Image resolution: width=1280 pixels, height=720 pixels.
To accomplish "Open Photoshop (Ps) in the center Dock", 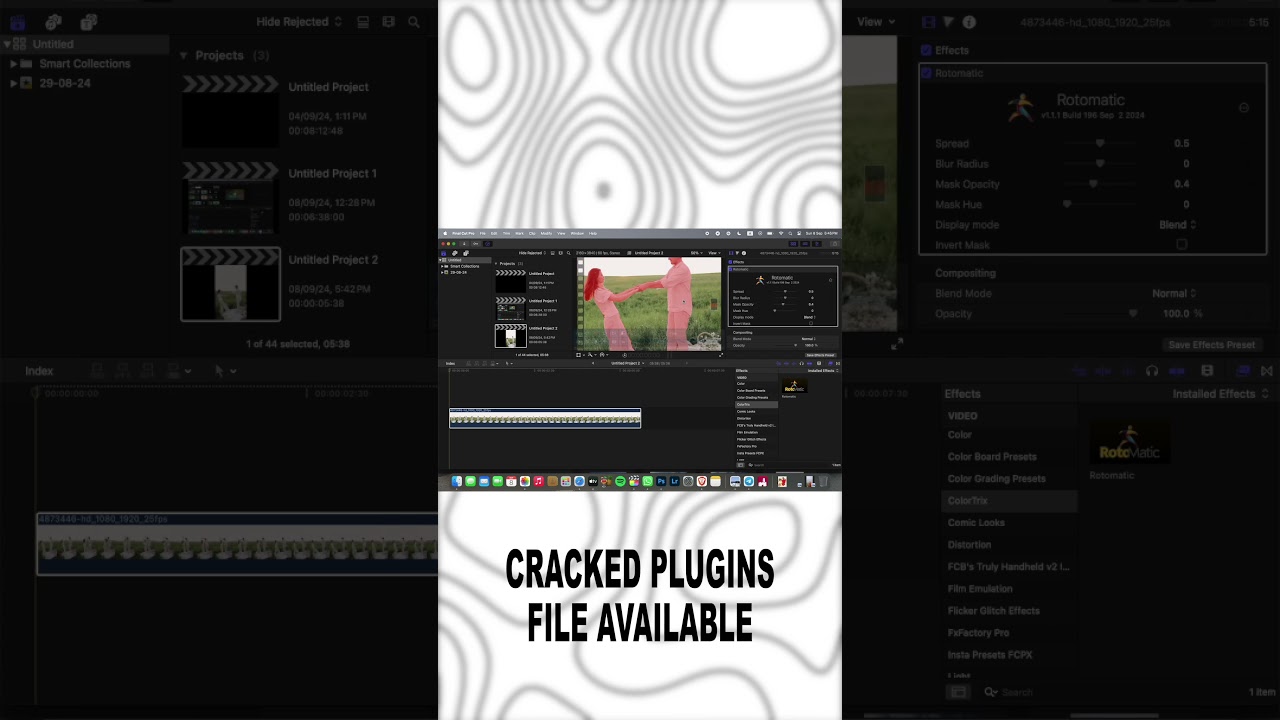I will (x=661, y=481).
